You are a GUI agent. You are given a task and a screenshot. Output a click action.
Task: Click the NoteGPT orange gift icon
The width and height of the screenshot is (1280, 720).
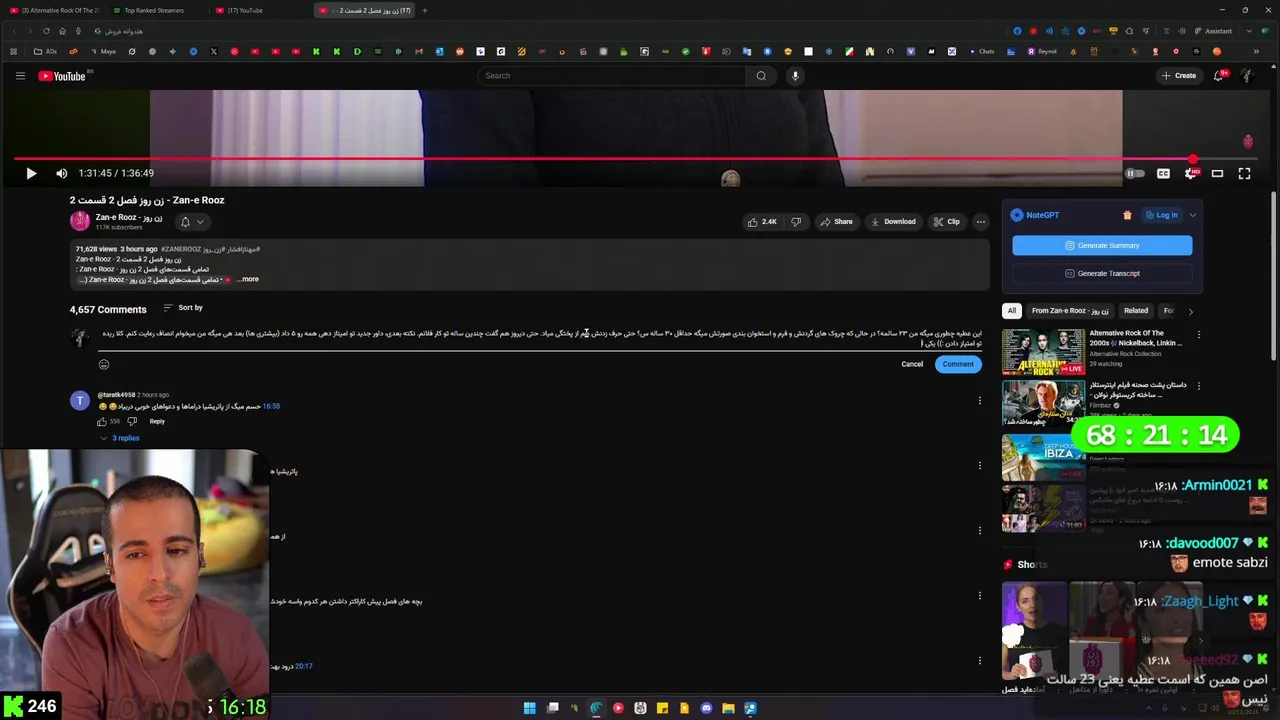(x=1127, y=215)
